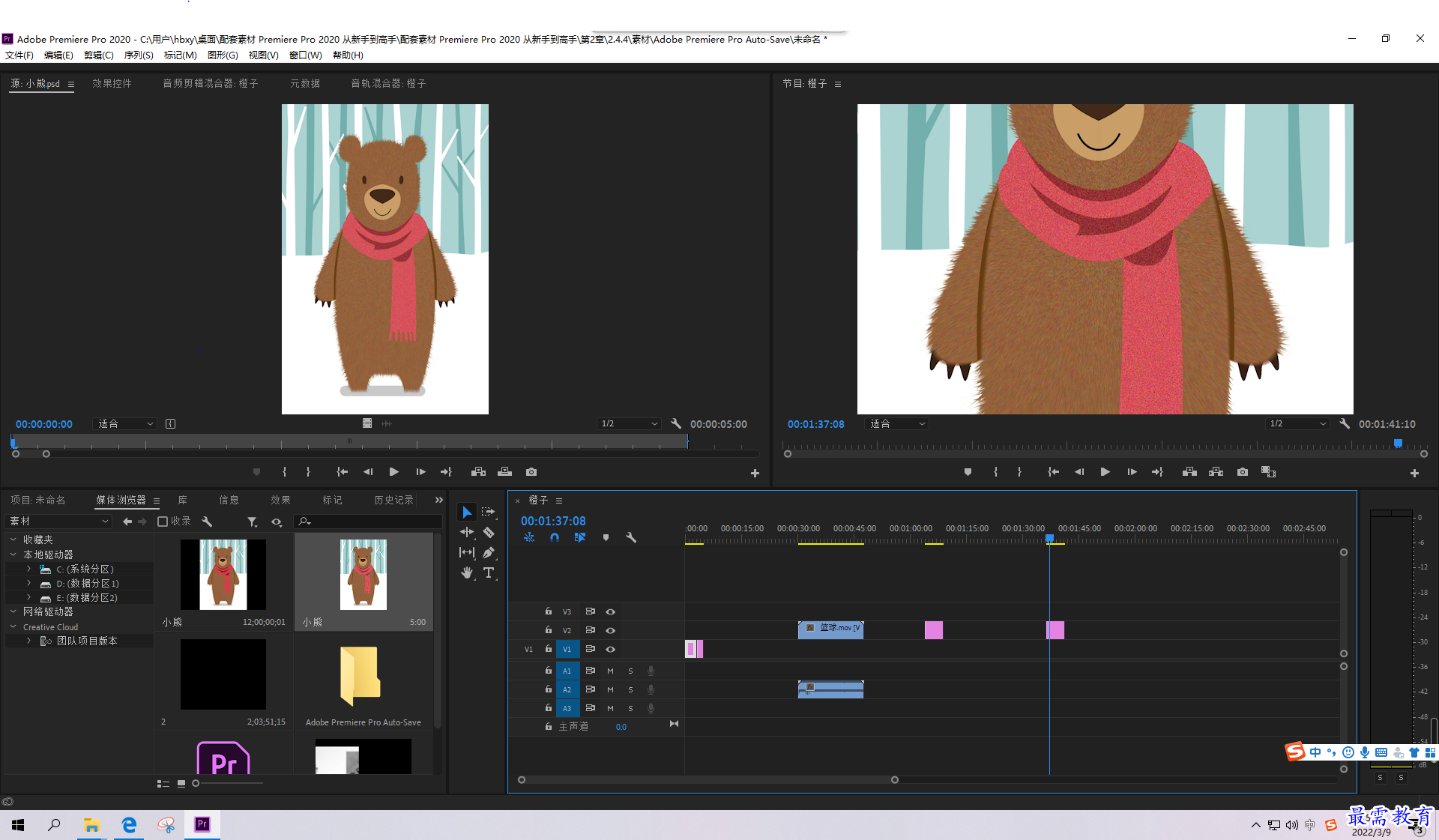
Task: Open File Explorer from taskbar
Action: coord(91,825)
